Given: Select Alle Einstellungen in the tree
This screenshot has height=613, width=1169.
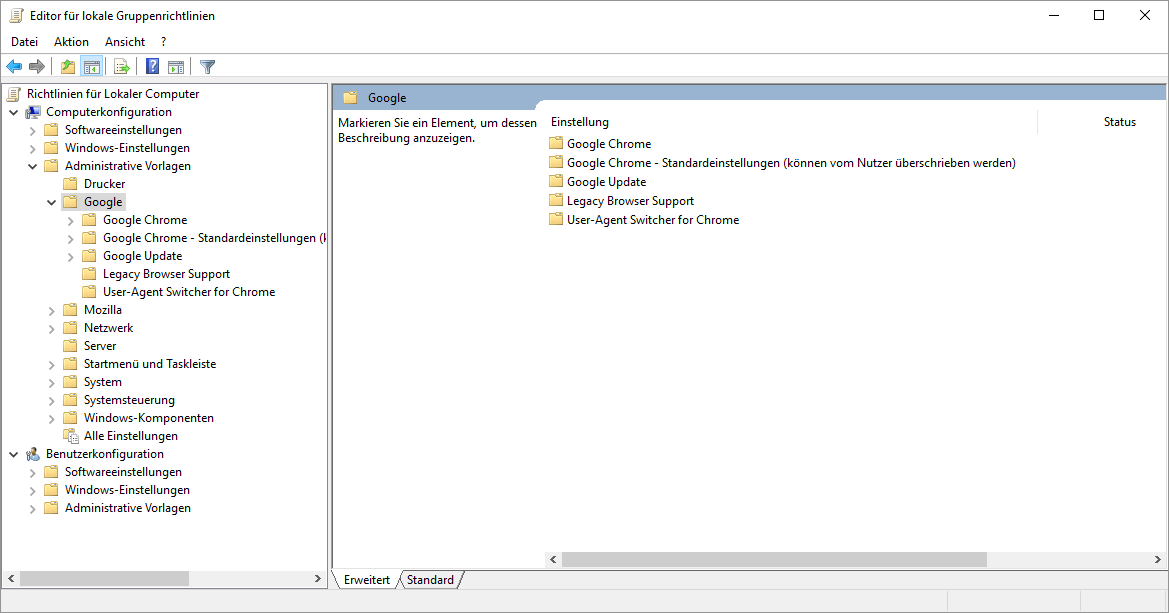Looking at the screenshot, I should tap(130, 436).
